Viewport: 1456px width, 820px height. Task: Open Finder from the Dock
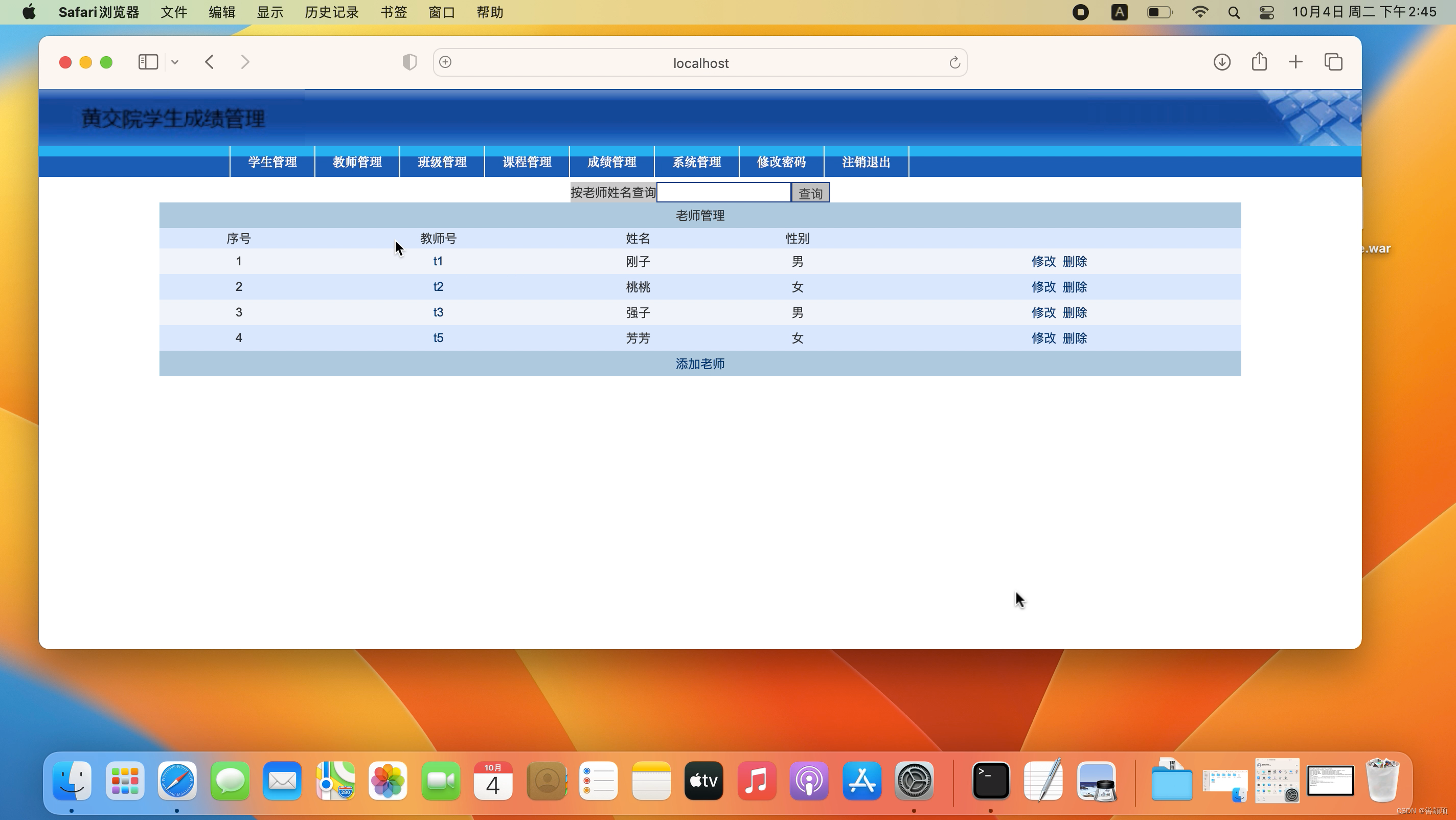72,781
